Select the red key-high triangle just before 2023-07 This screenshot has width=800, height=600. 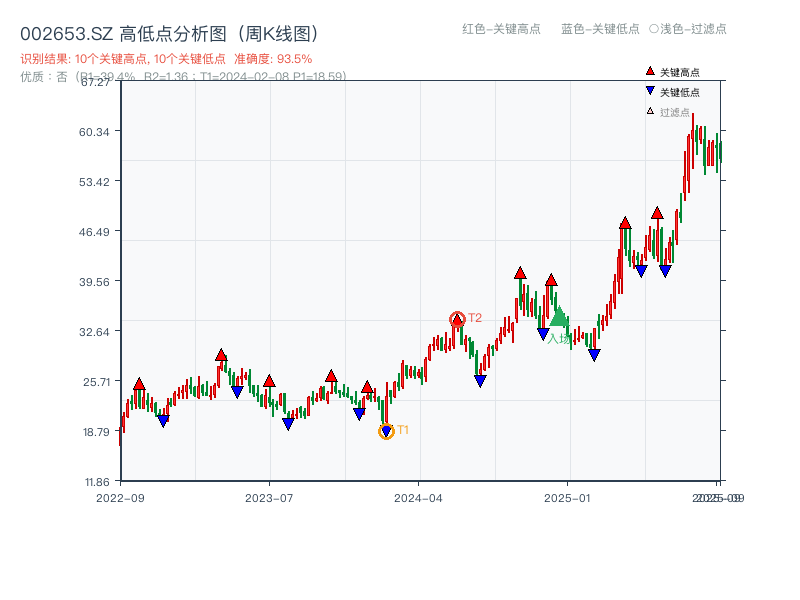(x=269, y=381)
